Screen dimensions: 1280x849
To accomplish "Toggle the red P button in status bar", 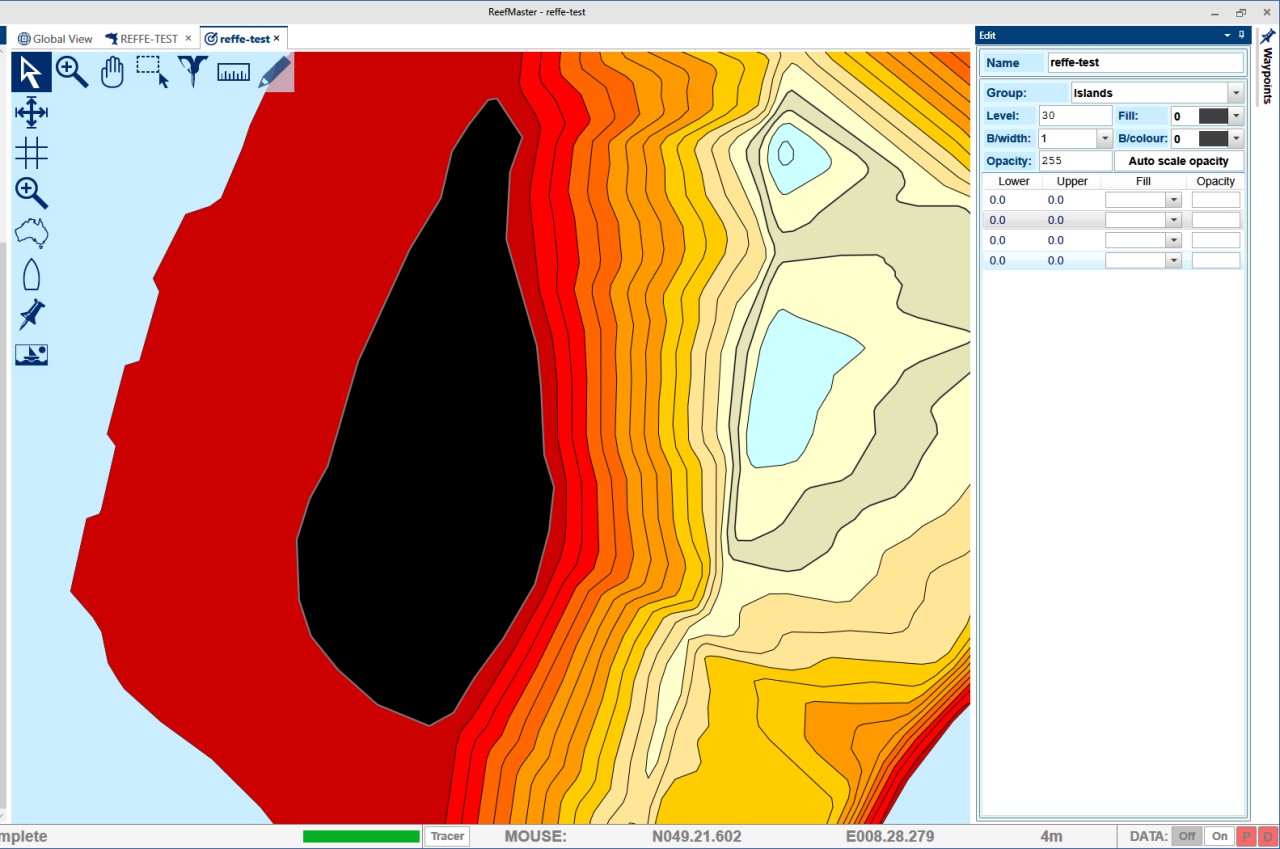I will (1247, 836).
